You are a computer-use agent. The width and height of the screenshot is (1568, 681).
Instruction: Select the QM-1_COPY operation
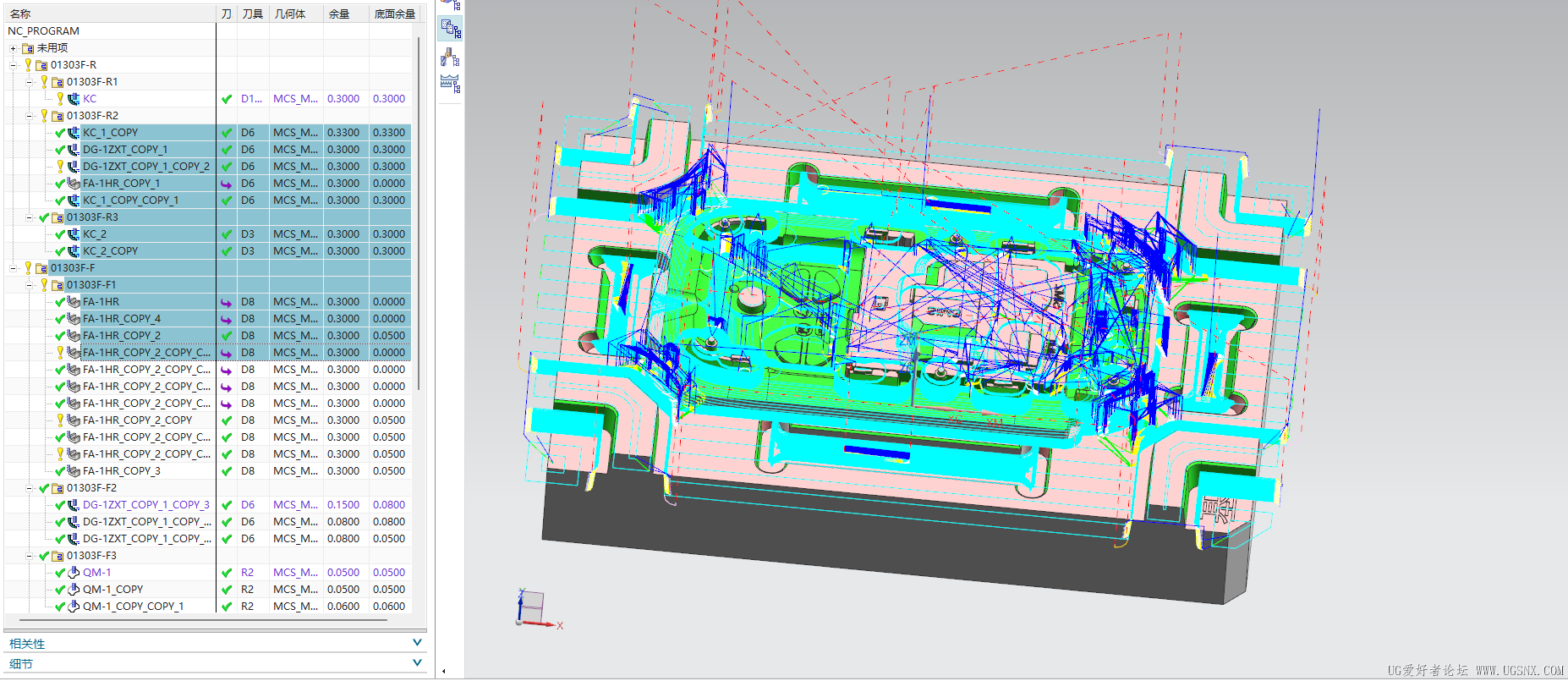(x=112, y=590)
